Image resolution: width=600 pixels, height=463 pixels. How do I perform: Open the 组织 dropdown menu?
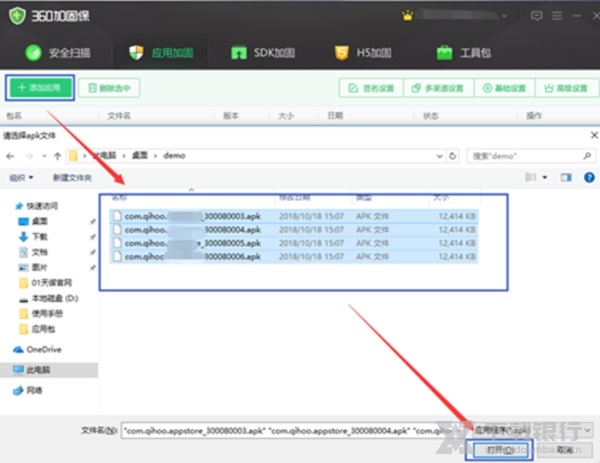coord(21,178)
